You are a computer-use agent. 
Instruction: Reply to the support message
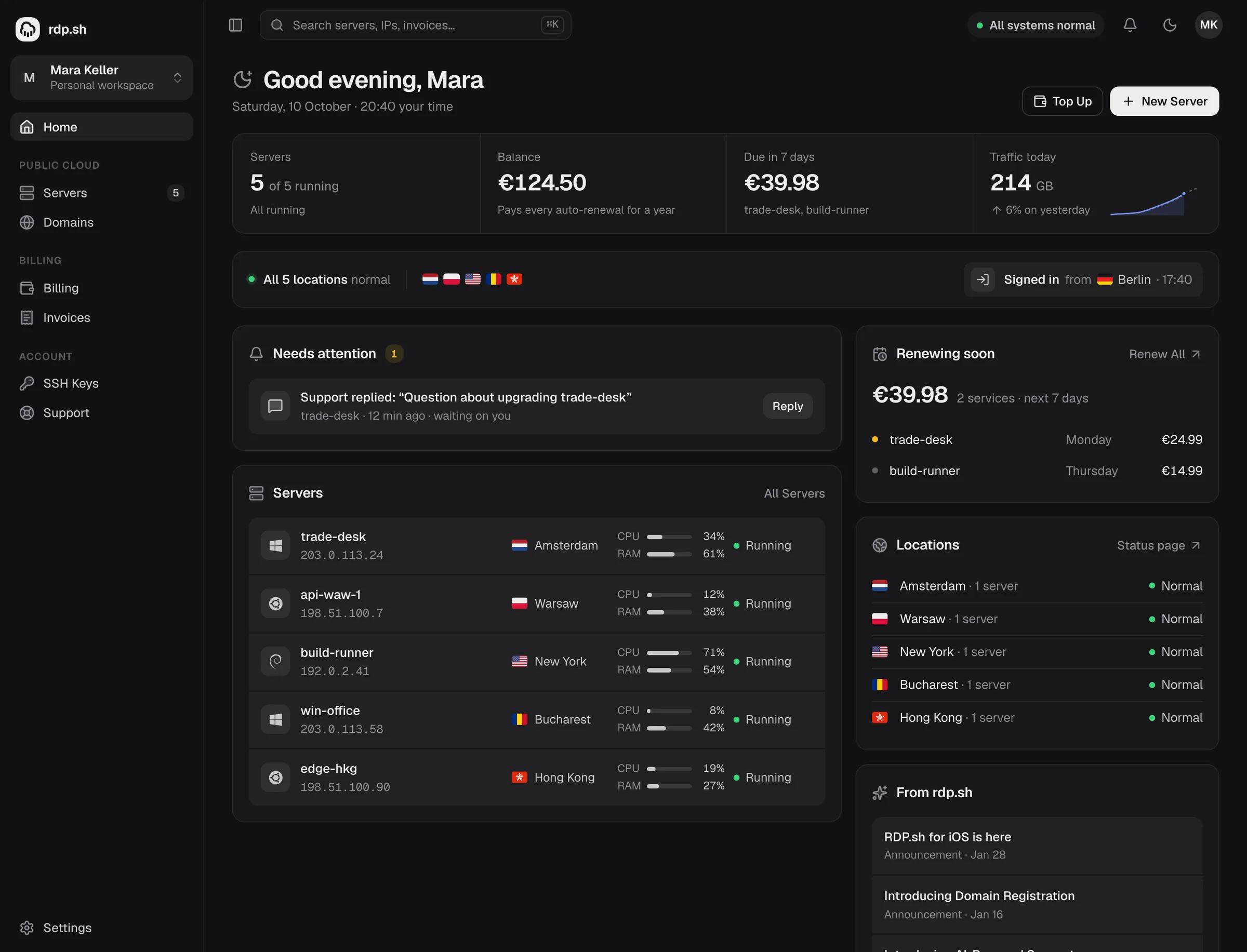click(x=787, y=406)
